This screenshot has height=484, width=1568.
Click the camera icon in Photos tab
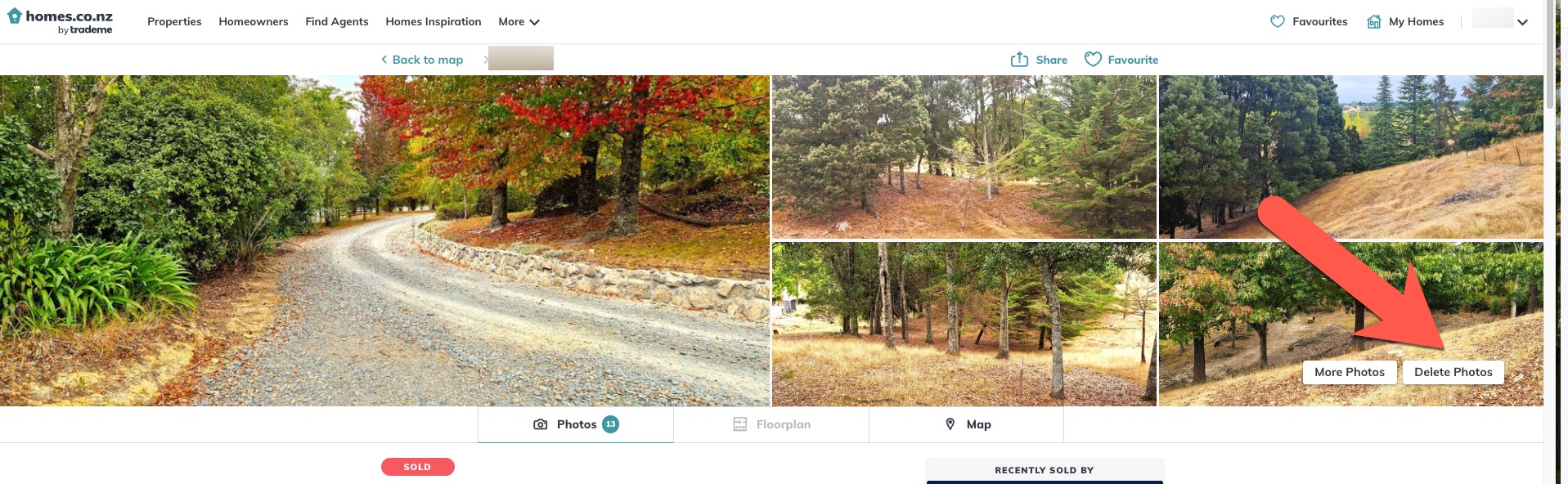click(541, 424)
